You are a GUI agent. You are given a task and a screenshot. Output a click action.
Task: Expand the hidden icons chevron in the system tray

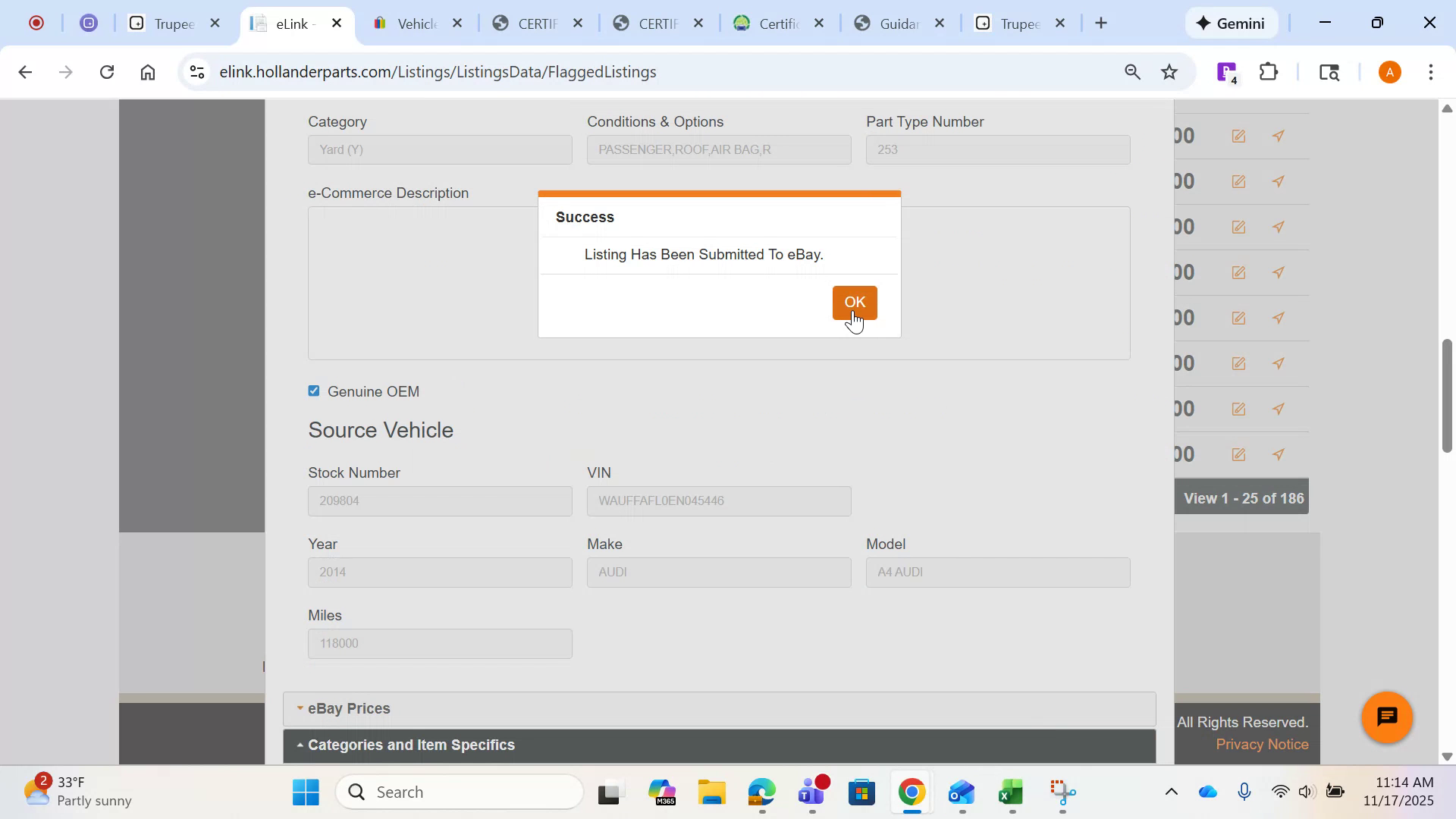[x=1172, y=791]
